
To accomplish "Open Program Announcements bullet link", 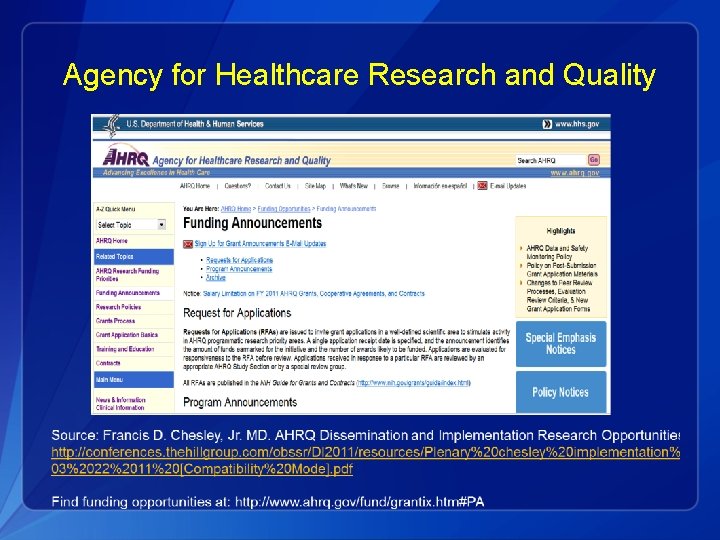I will tap(239, 269).
